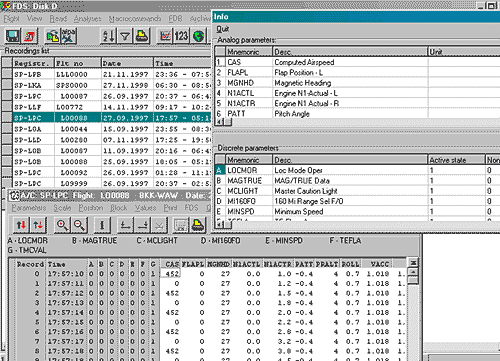Image resolution: width=500 pixels, height=361 pixels.
Task: Click the greyed crossed-lines icon in flight toolbar
Action: pos(159,225)
